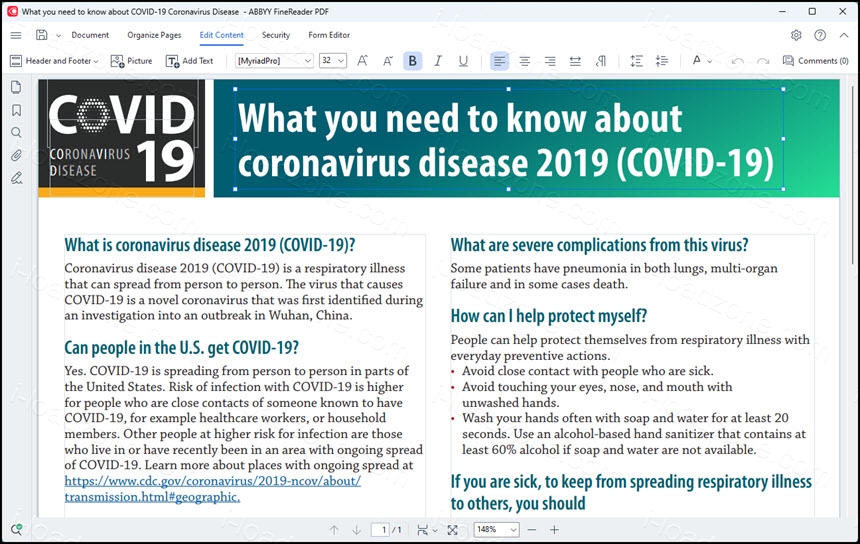Click heading "How can I help protect myself?"
This screenshot has height=544, width=860.
coord(548,316)
